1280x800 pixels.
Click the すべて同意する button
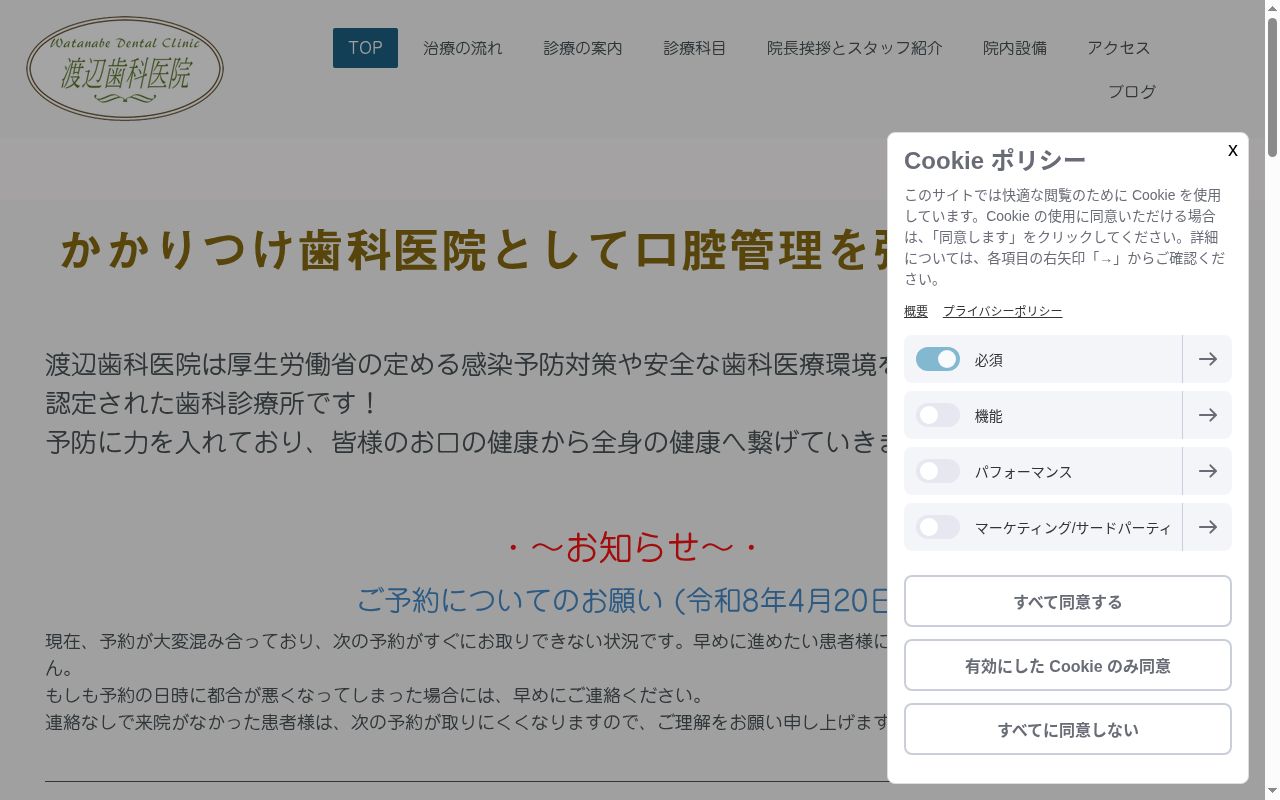[x=1068, y=601]
